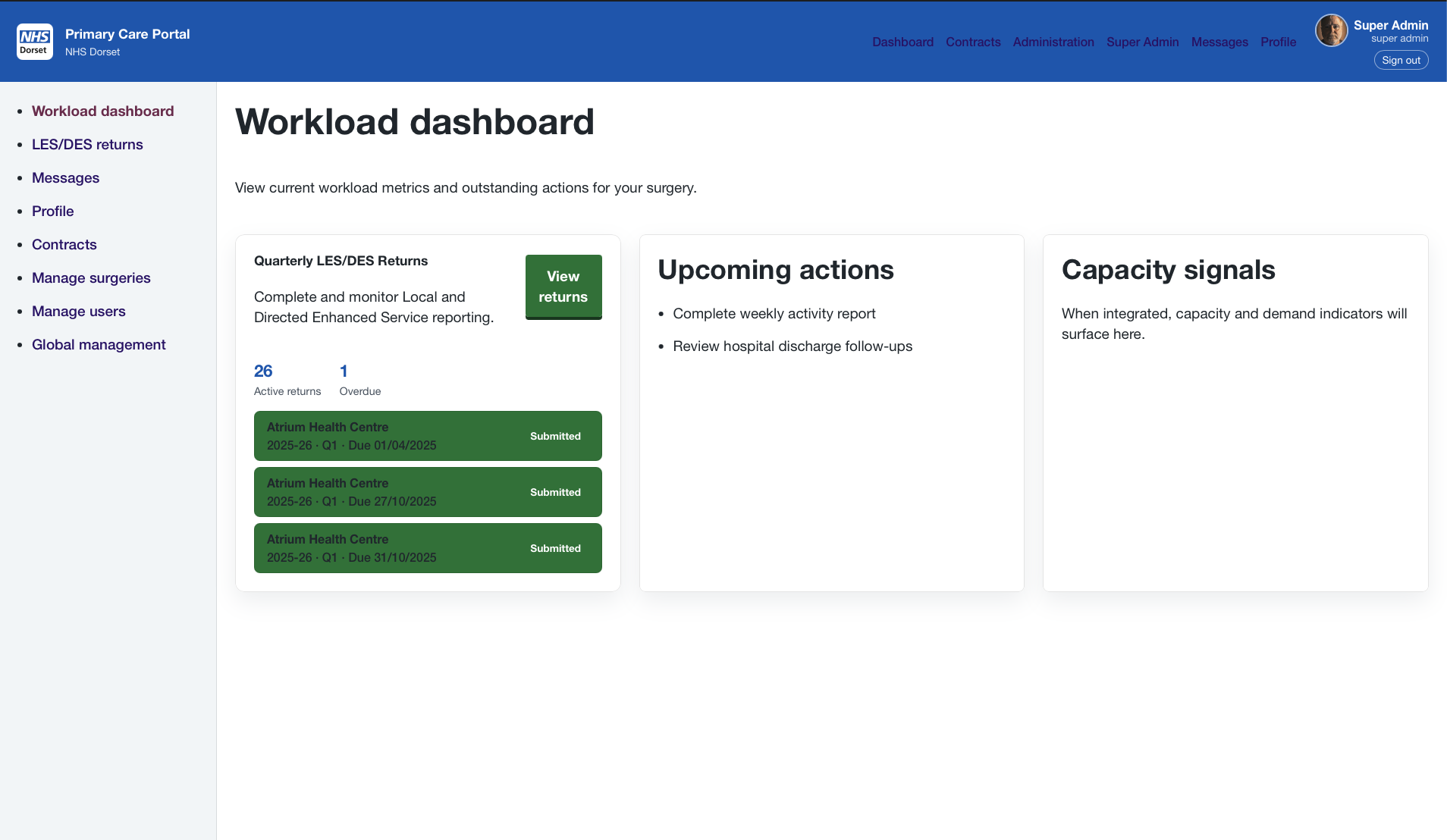Screen dimensions: 1447x840
Task: Select LES/DES returns in the sidebar
Action: pyautogui.click(x=87, y=144)
